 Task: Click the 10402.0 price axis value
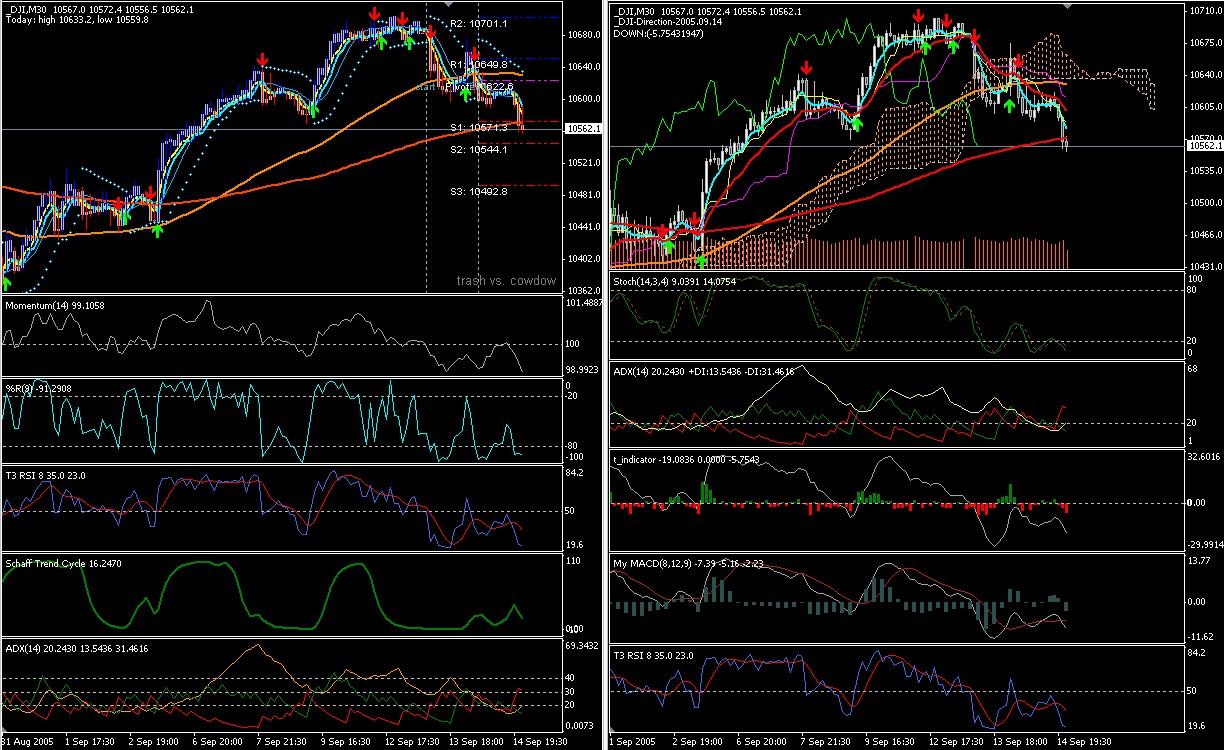click(582, 259)
